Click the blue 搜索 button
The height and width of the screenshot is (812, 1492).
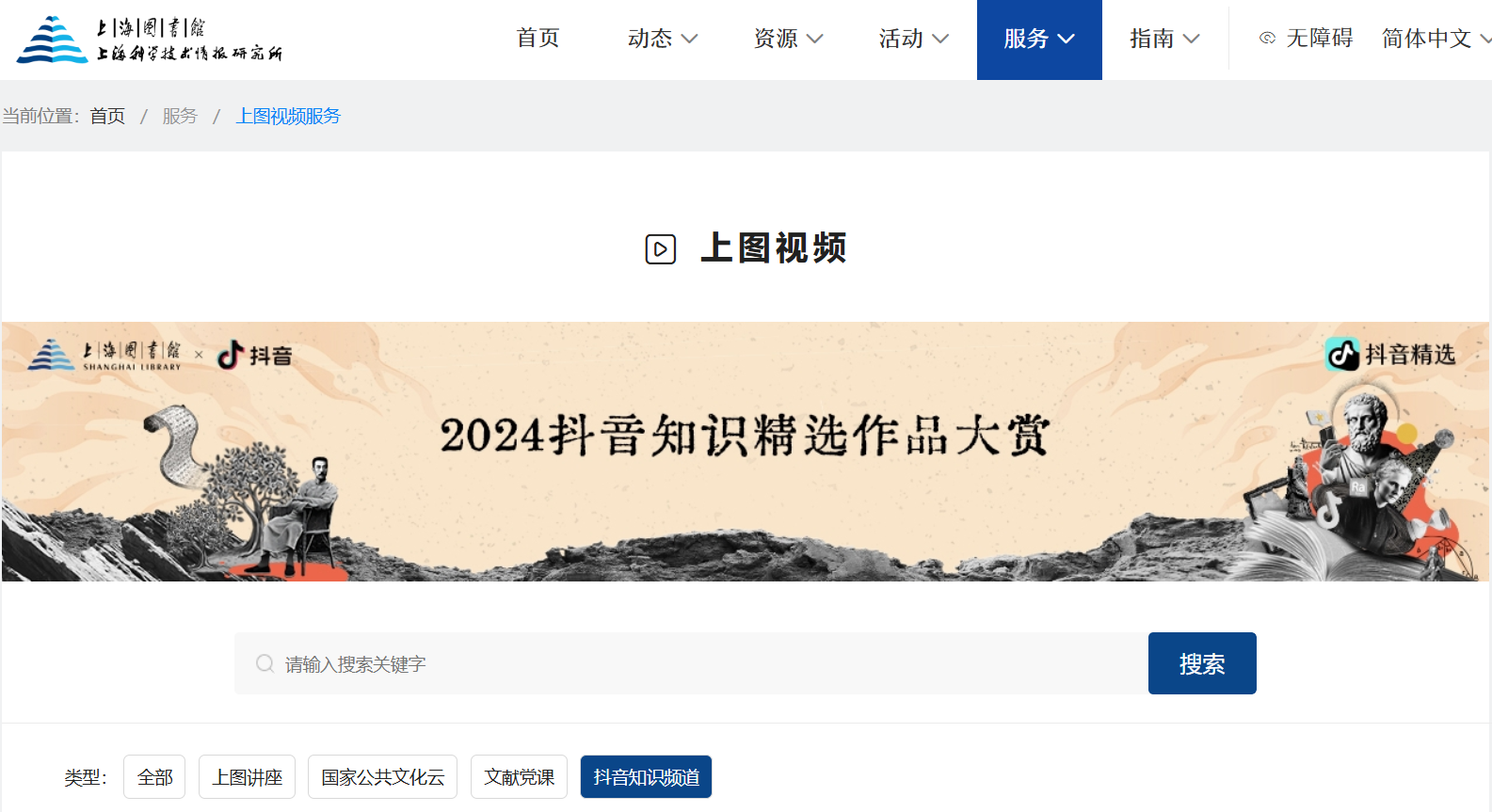click(x=1202, y=663)
